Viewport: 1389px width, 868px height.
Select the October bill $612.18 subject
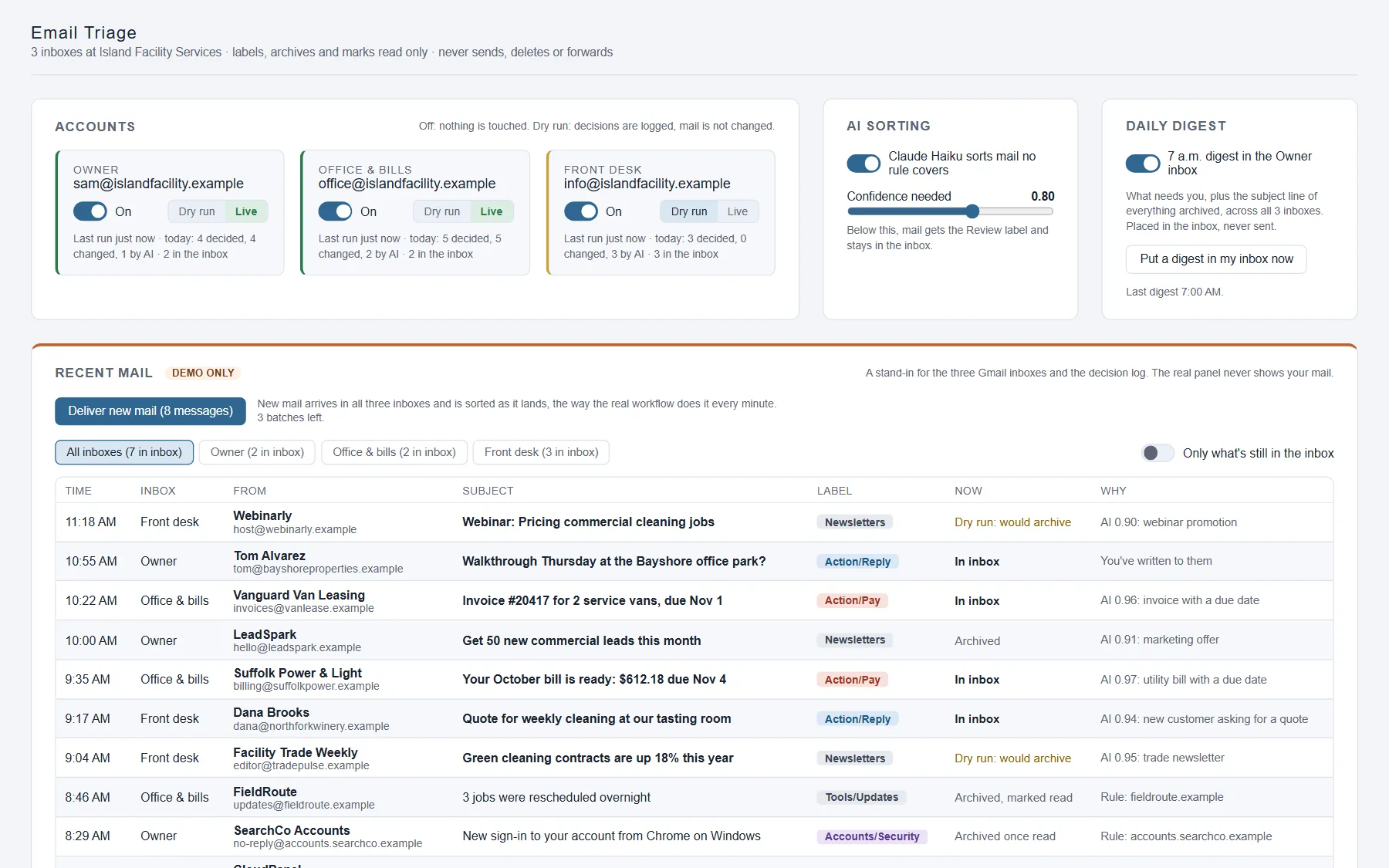tap(594, 680)
